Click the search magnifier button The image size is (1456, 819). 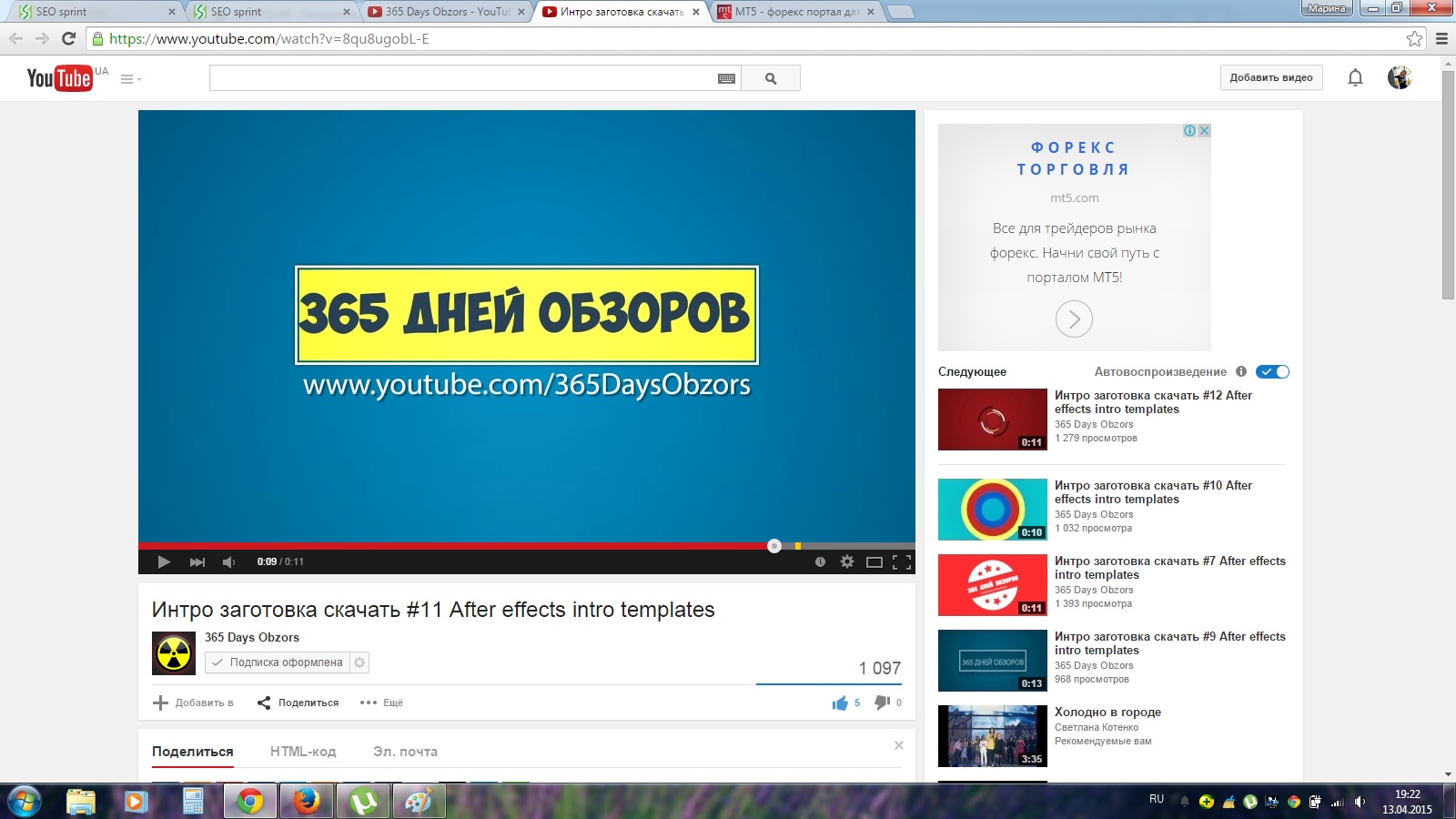(x=771, y=78)
